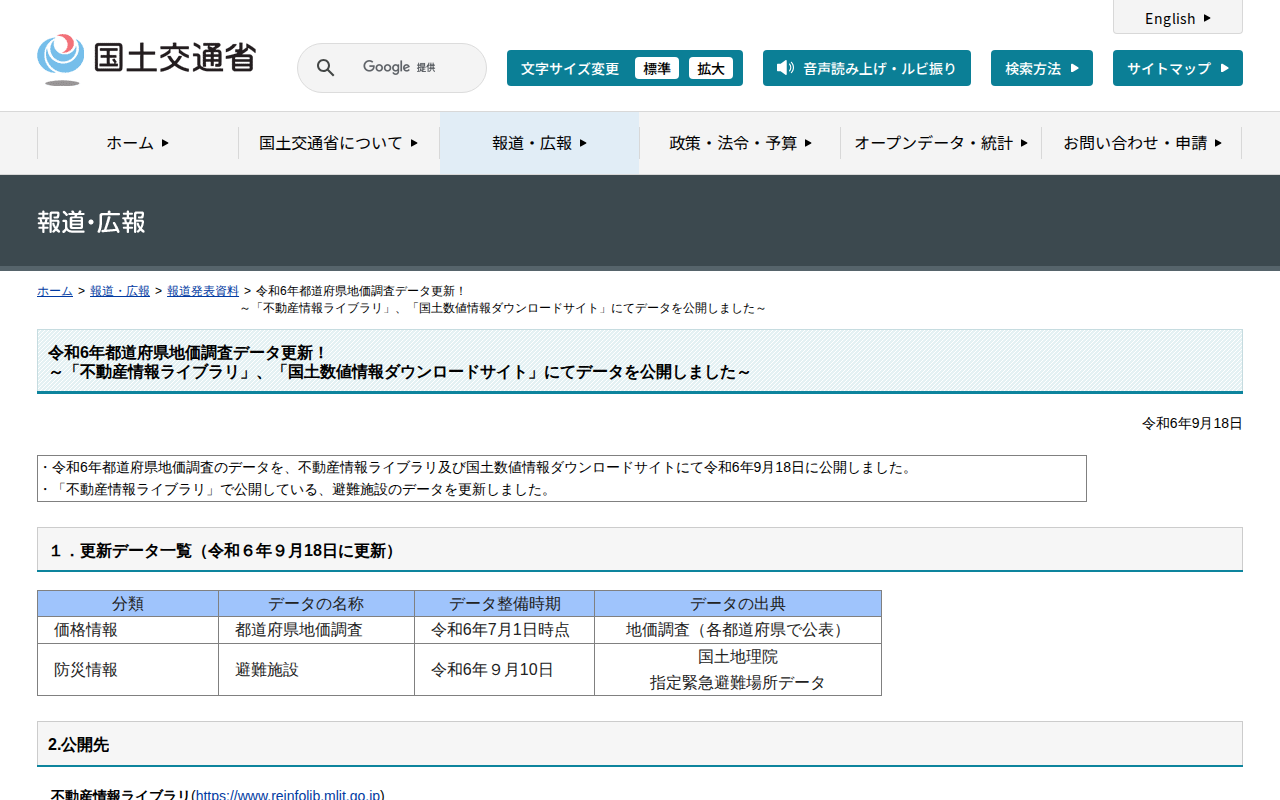Click the 報道発表資料 breadcrumb link
The image size is (1280, 800).
203,291
